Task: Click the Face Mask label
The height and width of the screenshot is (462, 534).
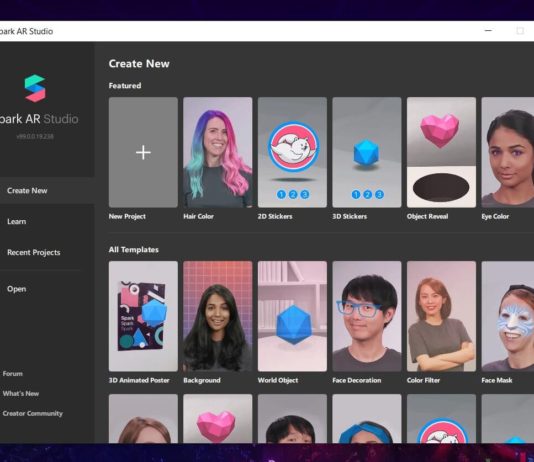Action: point(497,380)
